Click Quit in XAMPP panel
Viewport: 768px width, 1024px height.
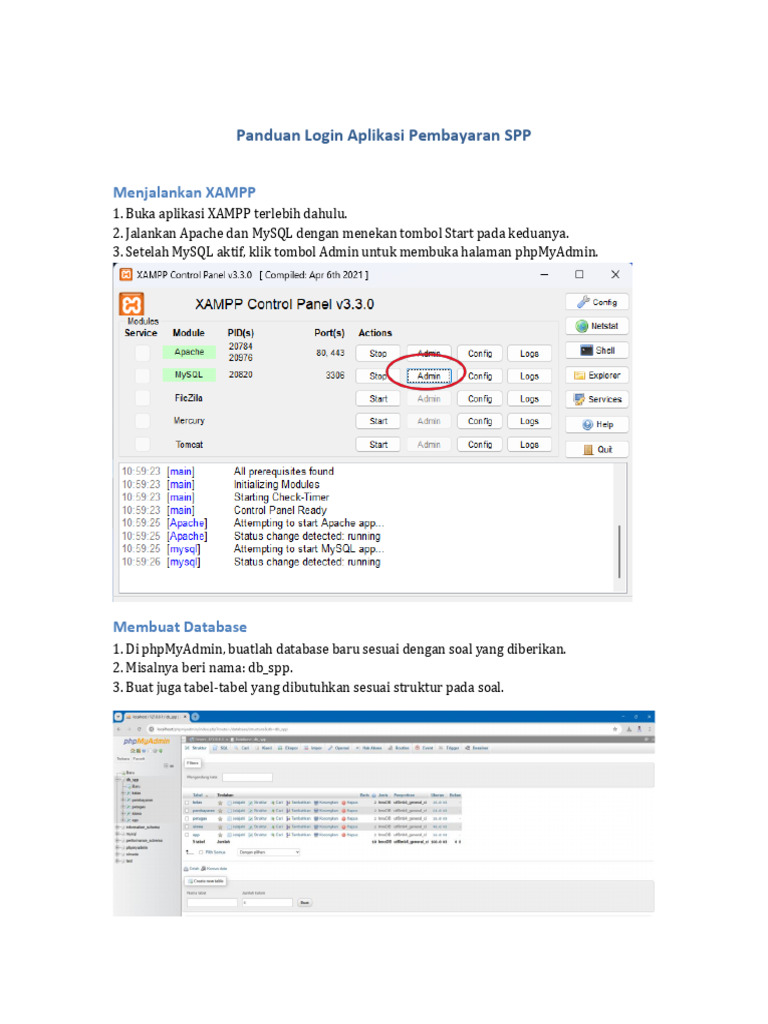597,449
